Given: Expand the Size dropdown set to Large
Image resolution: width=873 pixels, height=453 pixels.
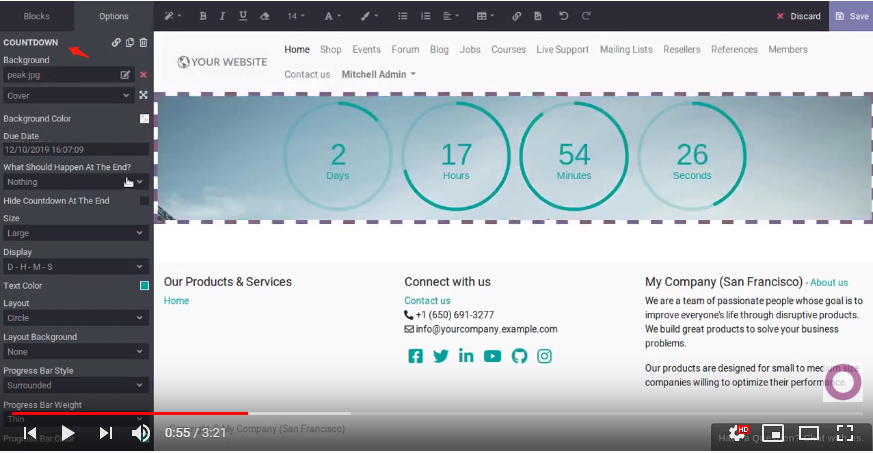Looking at the screenshot, I should click(75, 233).
